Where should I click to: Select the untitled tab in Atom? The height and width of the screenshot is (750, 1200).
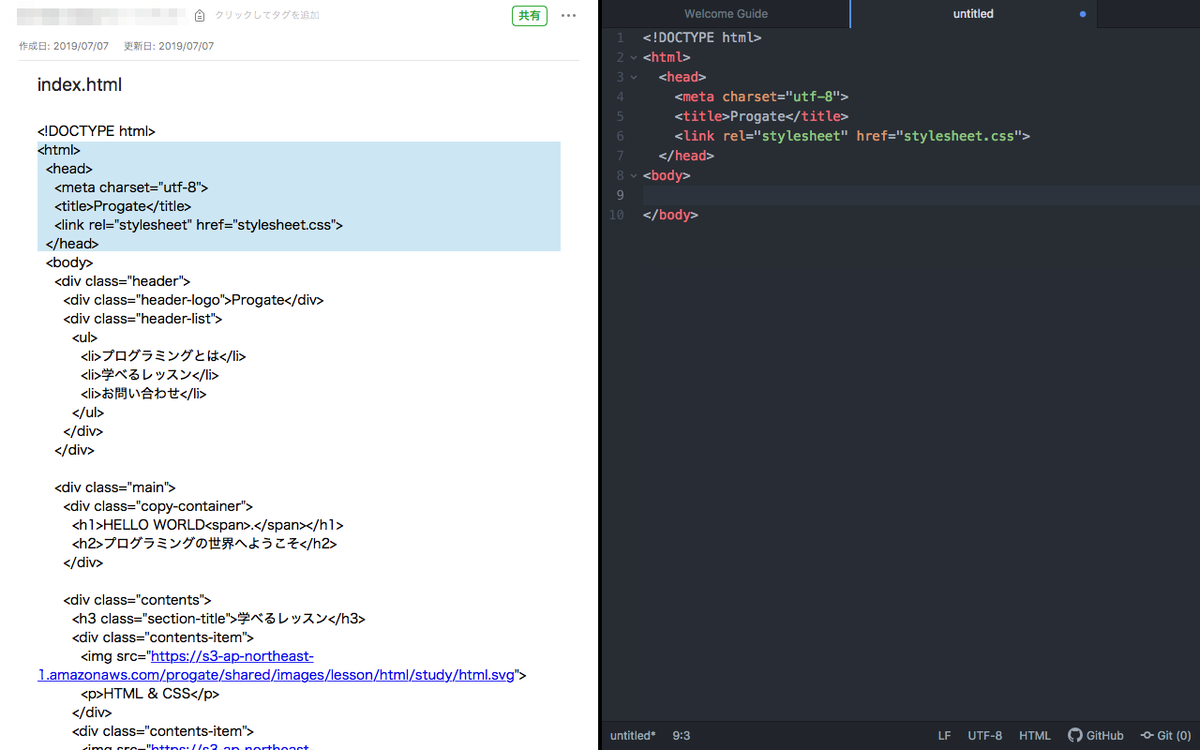(973, 14)
